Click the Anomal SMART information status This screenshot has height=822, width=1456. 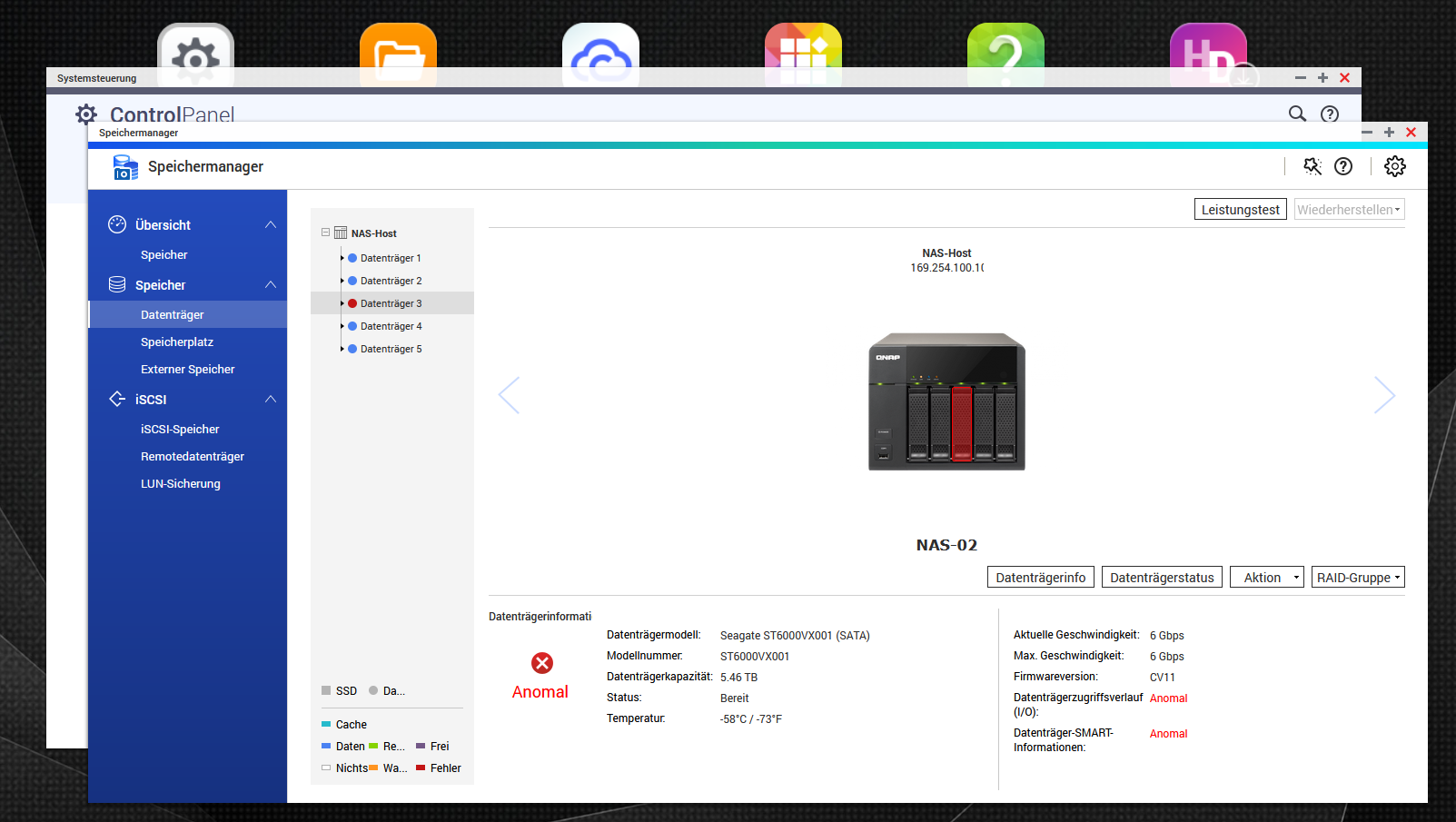[x=1168, y=734]
